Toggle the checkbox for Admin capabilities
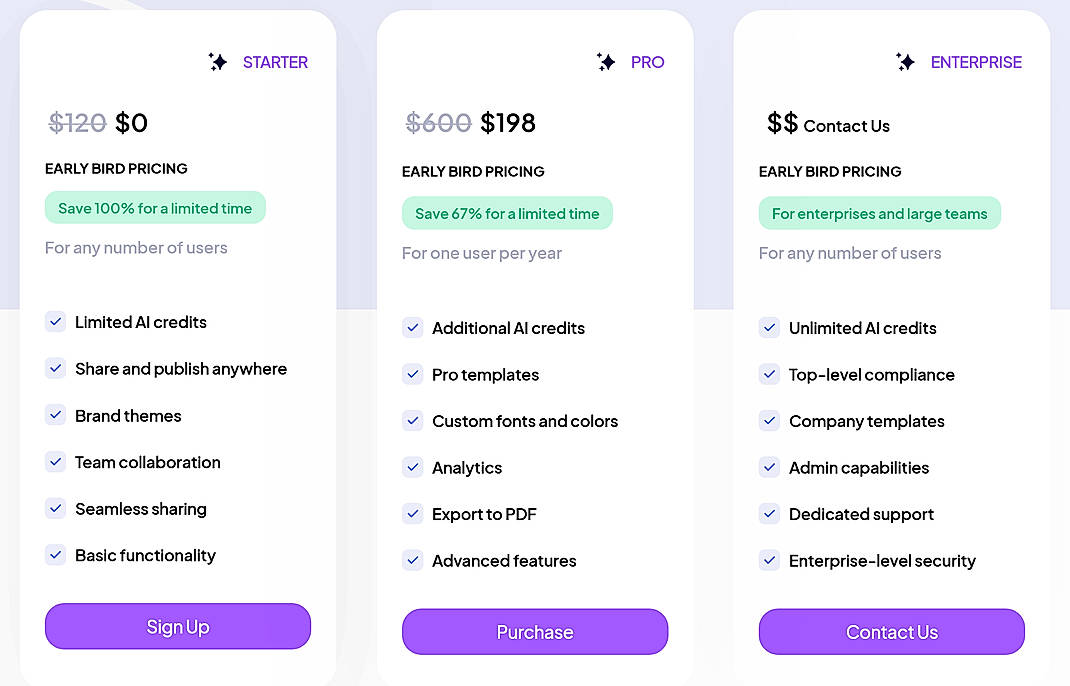Image resolution: width=1070 pixels, height=686 pixels. [770, 467]
